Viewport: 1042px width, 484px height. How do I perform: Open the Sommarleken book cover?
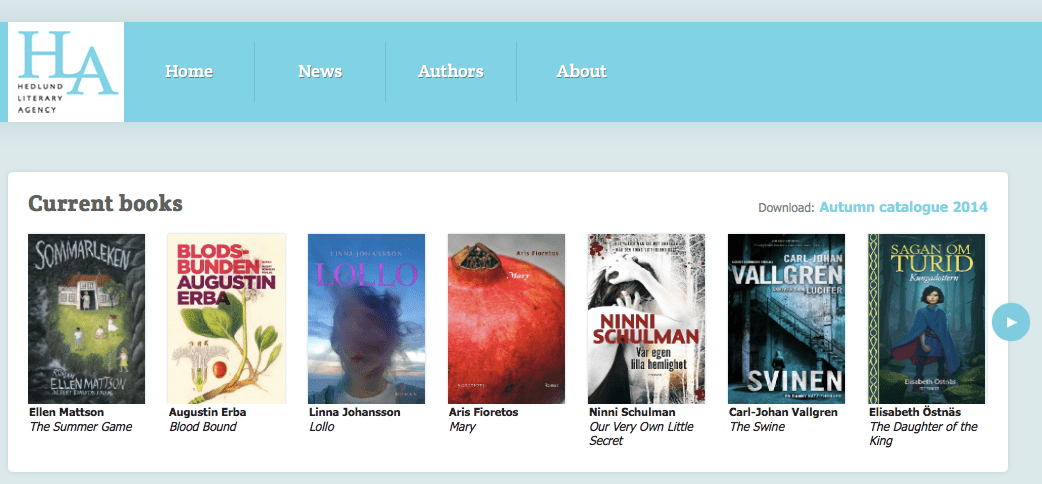click(x=86, y=318)
